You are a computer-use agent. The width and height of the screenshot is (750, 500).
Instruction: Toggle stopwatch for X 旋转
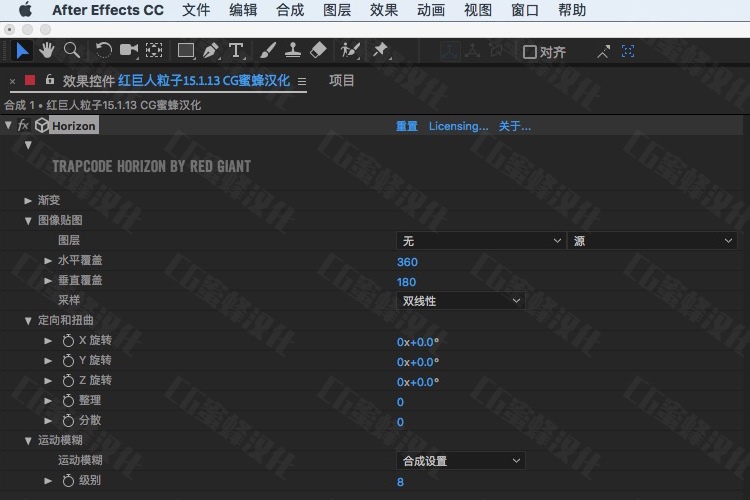click(68, 341)
